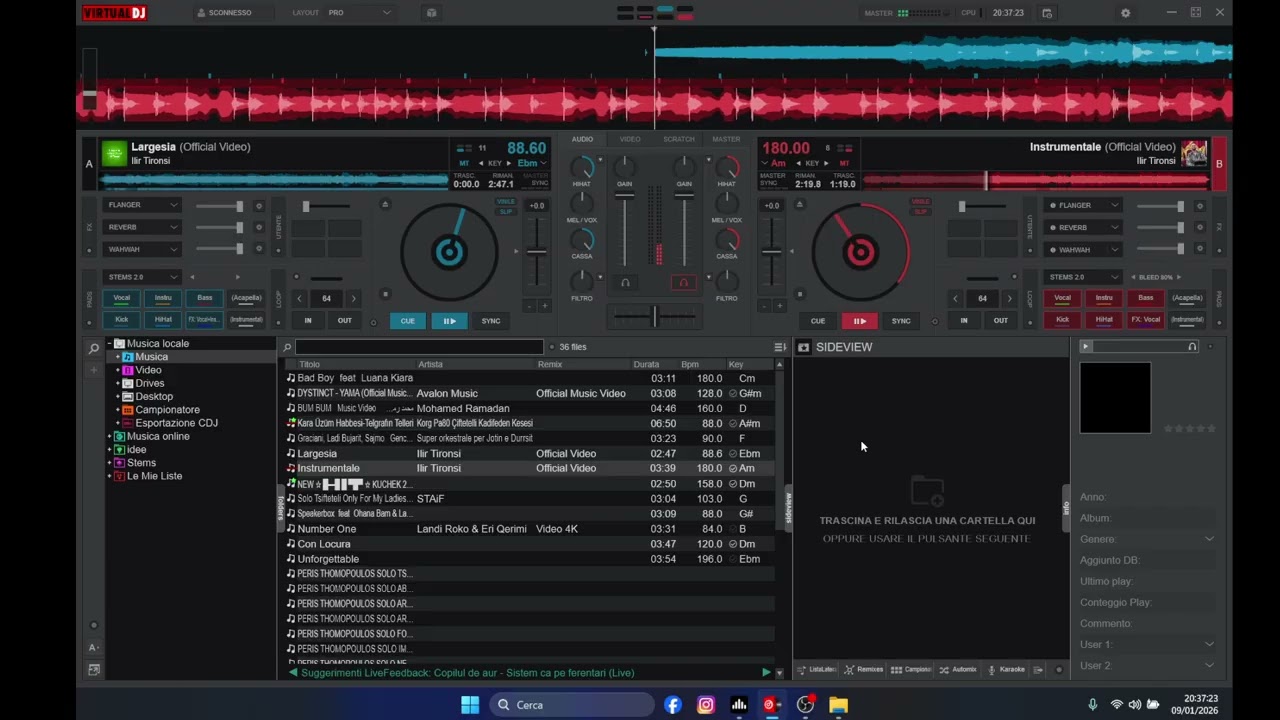This screenshot has height=720, width=1280.
Task: Select Le Mie Liste in folder tree
Action: [x=154, y=476]
